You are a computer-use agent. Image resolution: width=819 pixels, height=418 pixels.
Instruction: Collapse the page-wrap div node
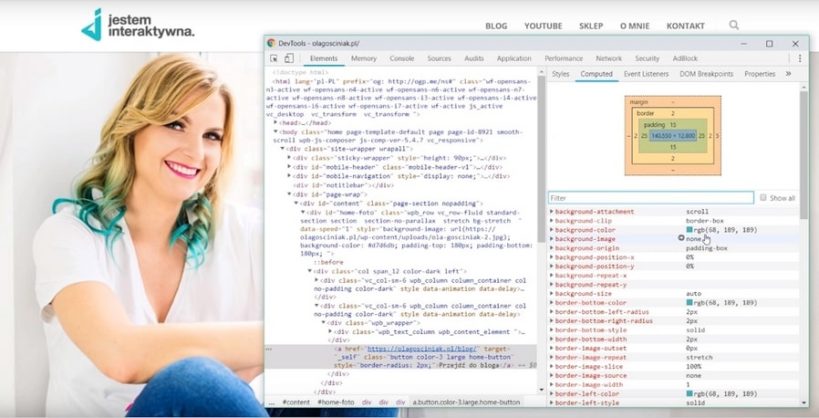[289, 194]
